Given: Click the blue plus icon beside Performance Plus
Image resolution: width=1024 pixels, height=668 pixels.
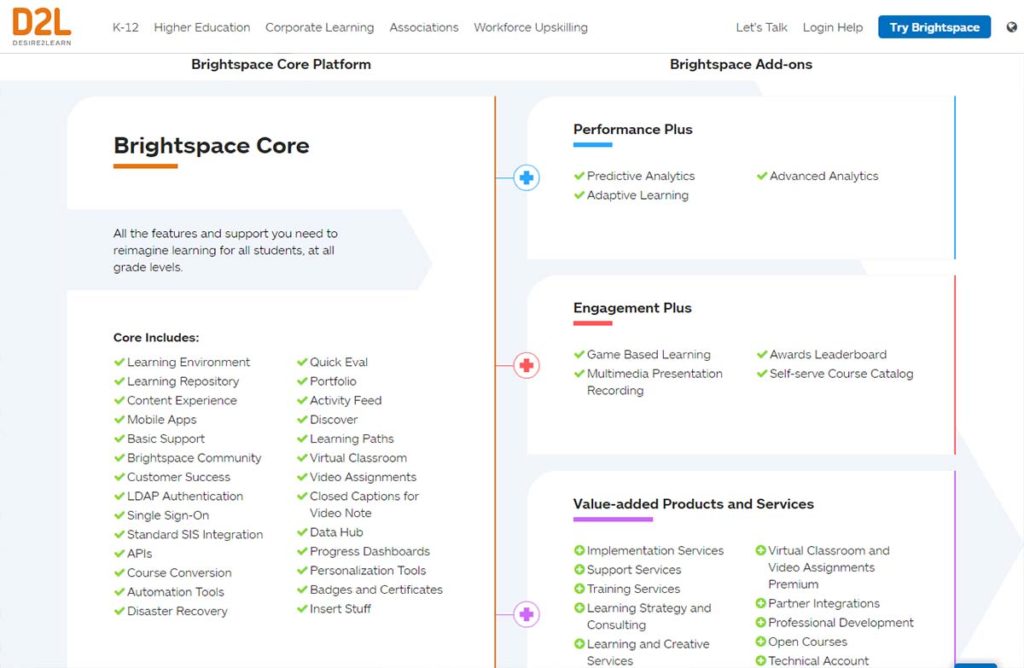Looking at the screenshot, I should [x=526, y=177].
